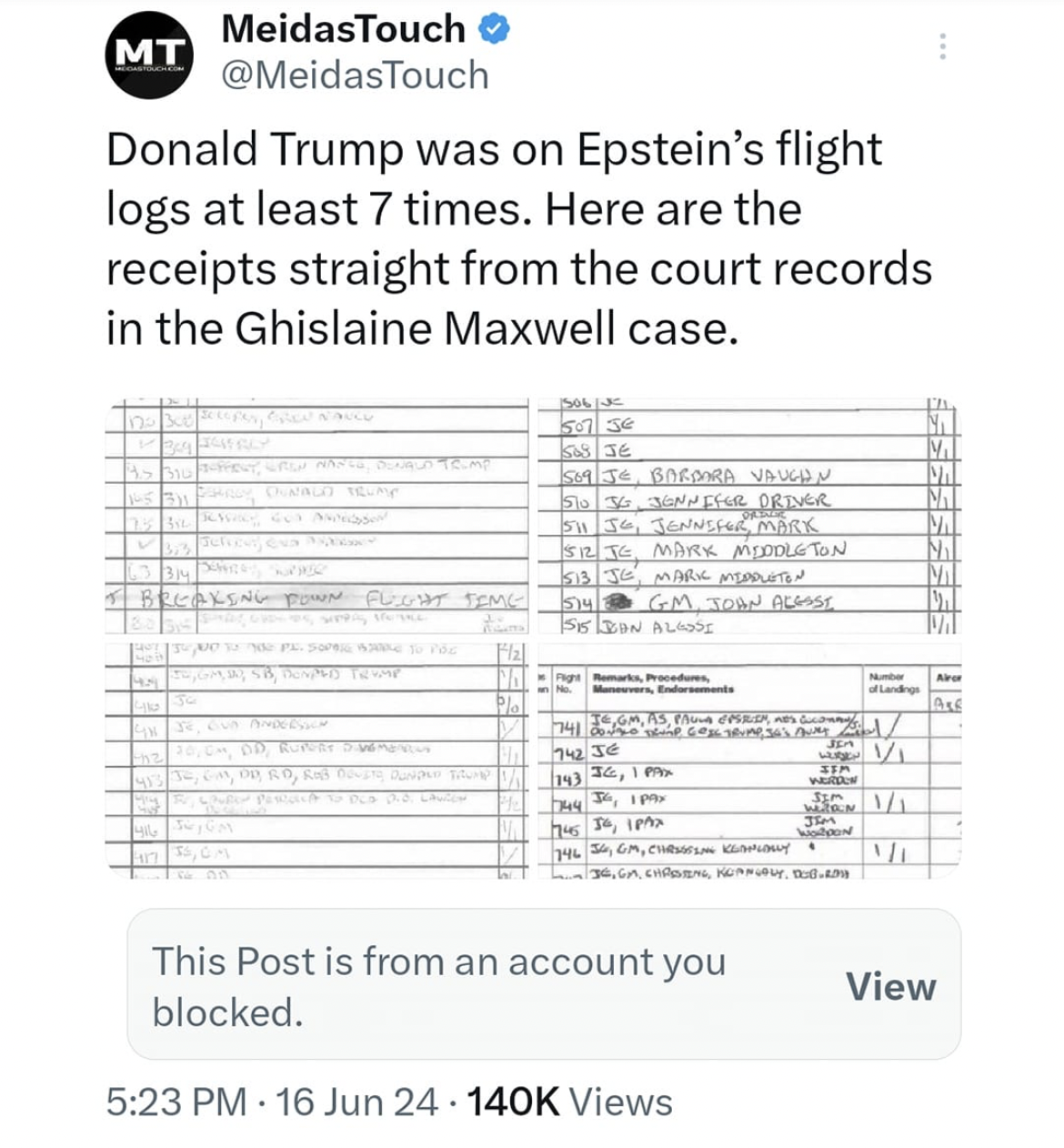Open the @MeidasTouch handle link
This screenshot has height=1148, width=1064.
tap(355, 75)
